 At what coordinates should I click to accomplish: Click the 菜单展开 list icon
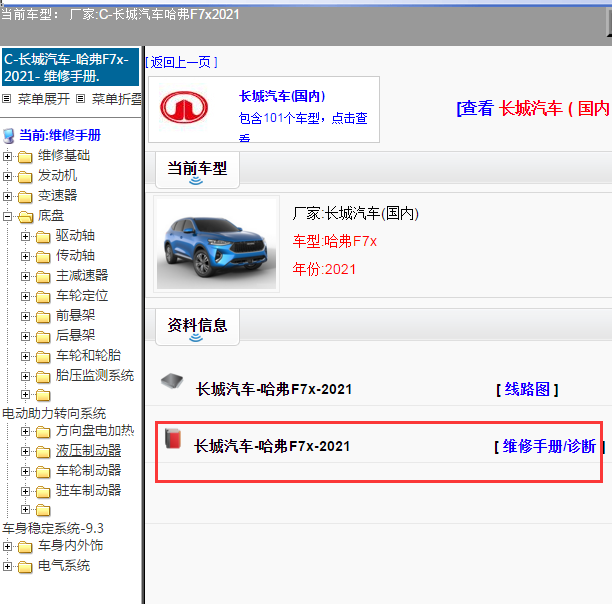click(x=7, y=99)
